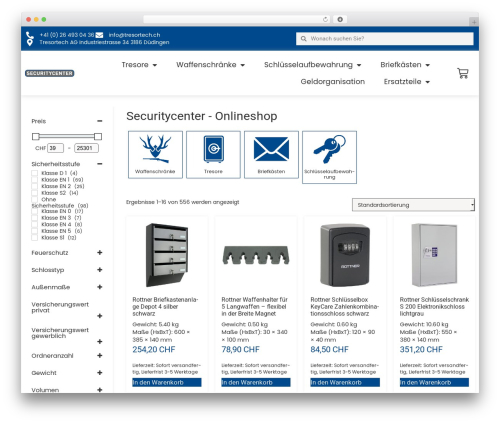Check the Klasse D 1 filter
This screenshot has height=423, width=500.
pos(34,173)
